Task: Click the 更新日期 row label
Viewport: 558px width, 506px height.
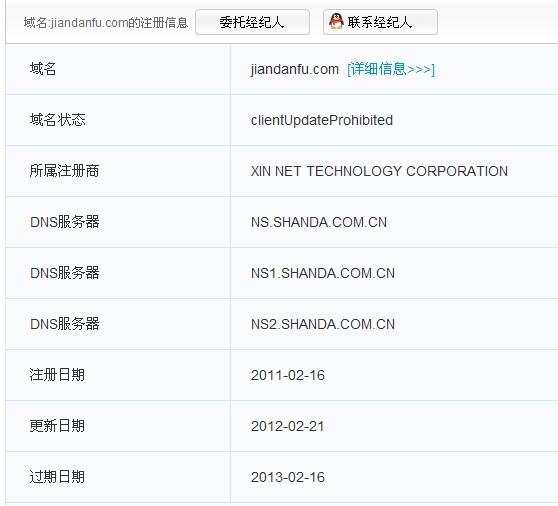Action: coord(57,426)
